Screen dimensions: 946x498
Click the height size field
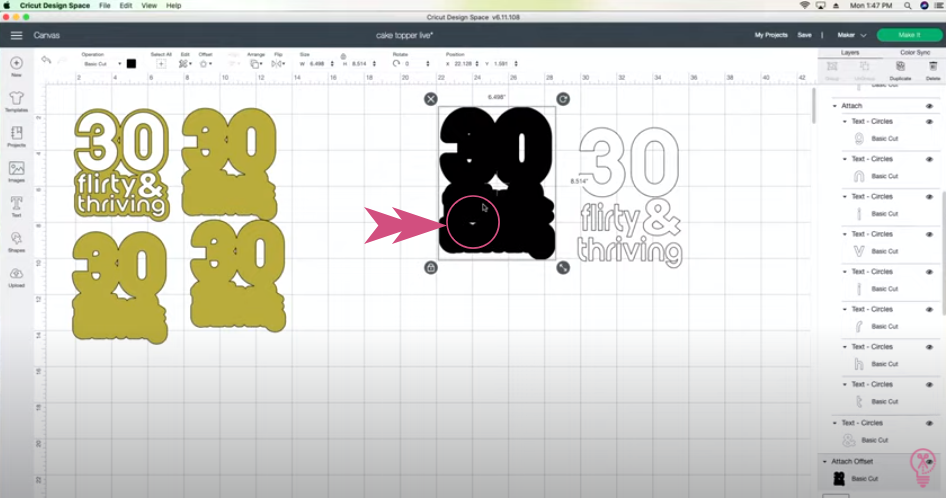click(x=362, y=64)
